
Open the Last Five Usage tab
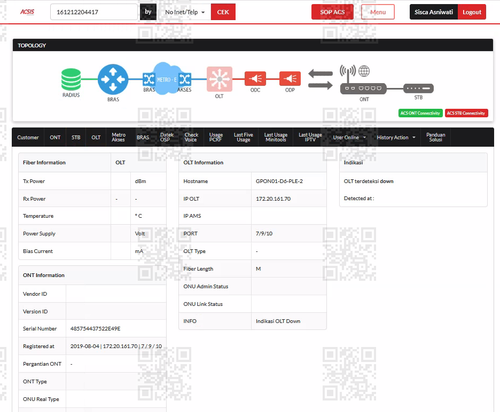tap(243, 137)
